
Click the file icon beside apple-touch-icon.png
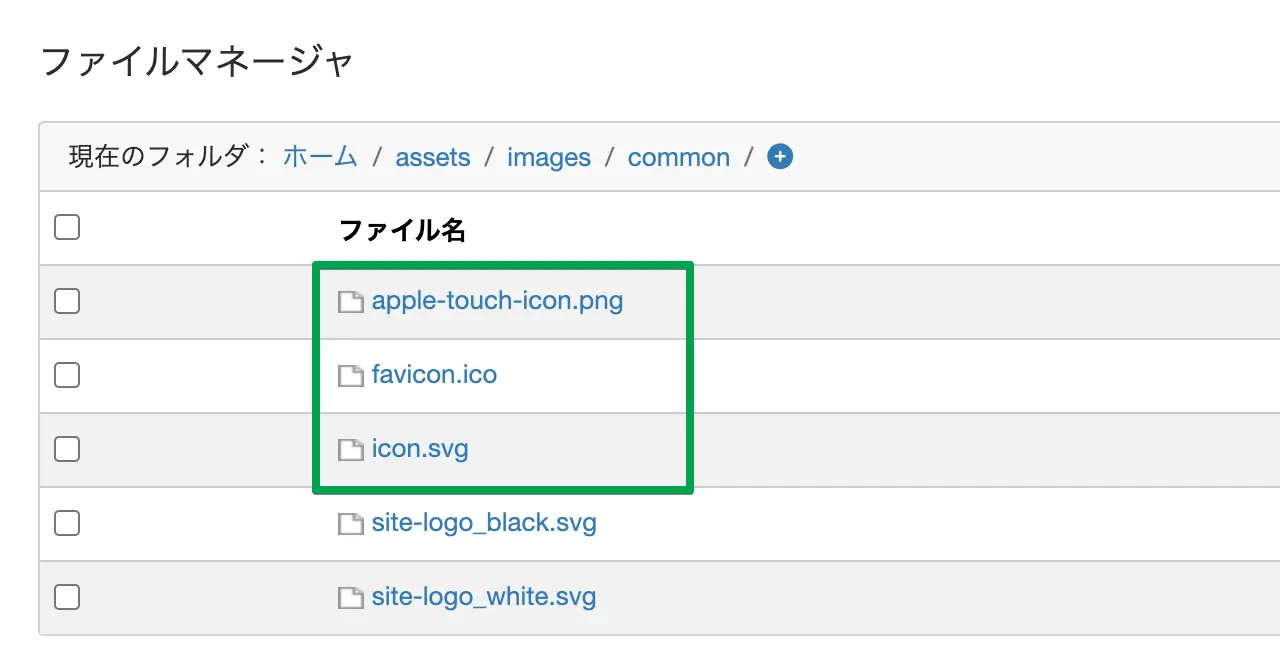[350, 302]
